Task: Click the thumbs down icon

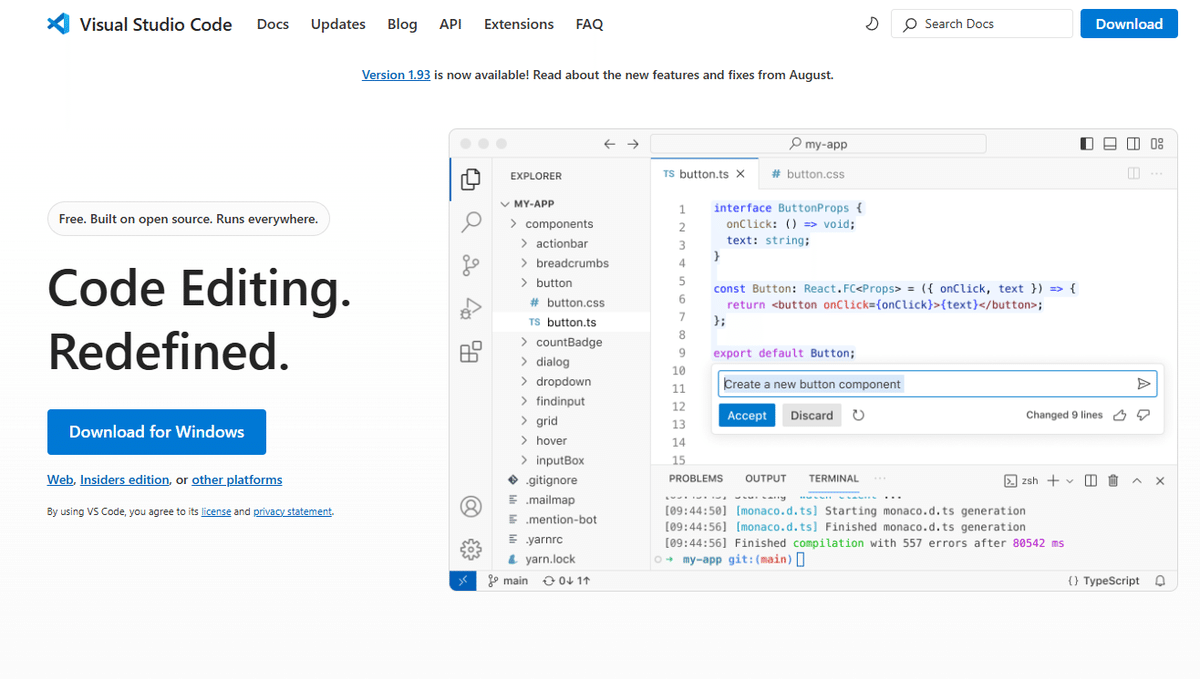Action: pyautogui.click(x=1144, y=415)
